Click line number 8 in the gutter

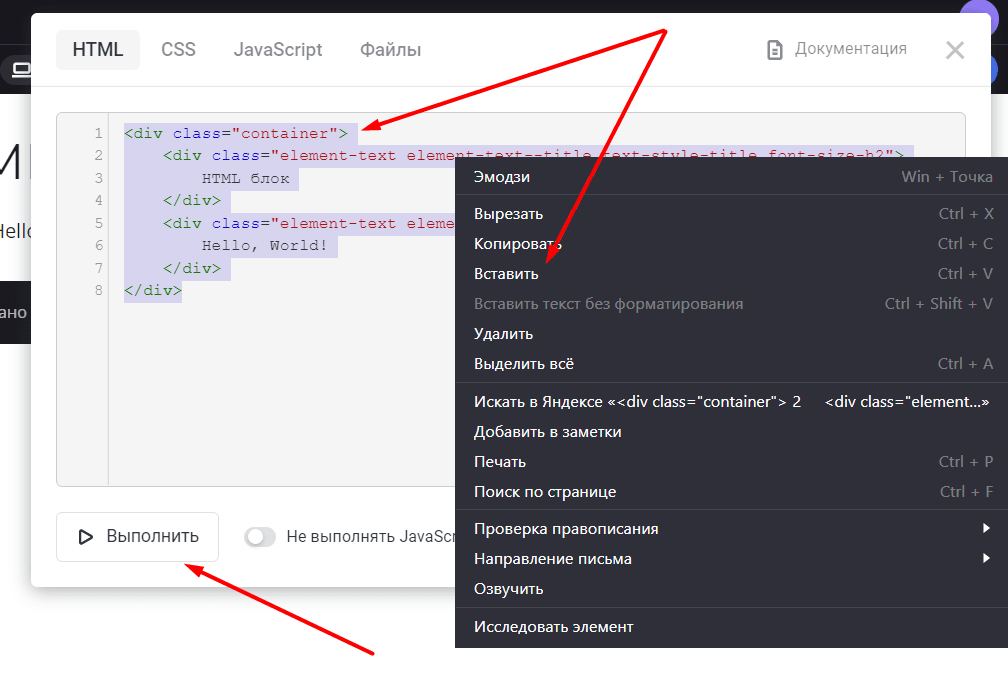[98, 290]
